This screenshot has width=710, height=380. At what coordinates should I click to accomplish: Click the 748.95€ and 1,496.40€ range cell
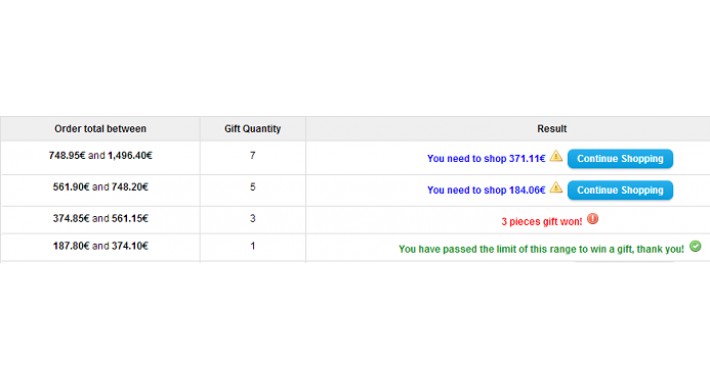(x=101, y=156)
